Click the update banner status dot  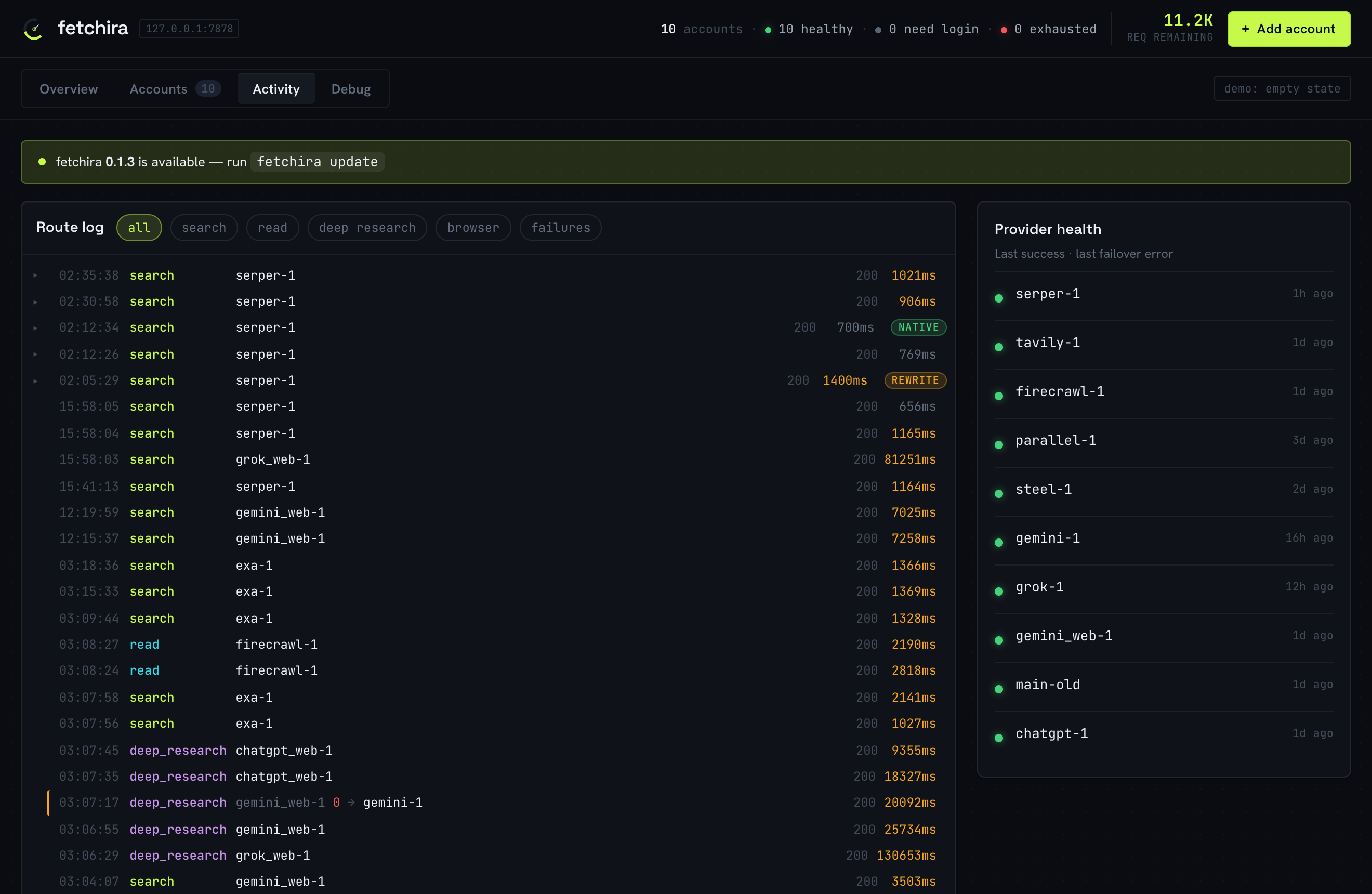click(42, 162)
